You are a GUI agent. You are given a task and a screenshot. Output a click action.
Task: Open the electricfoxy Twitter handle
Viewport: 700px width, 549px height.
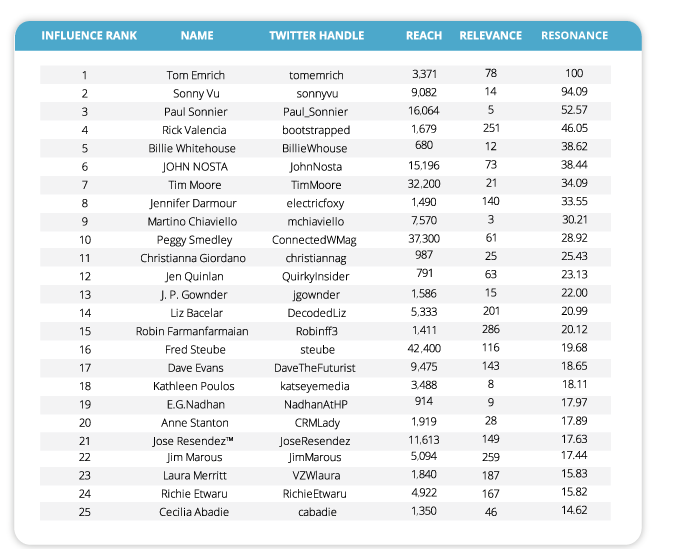click(x=316, y=203)
